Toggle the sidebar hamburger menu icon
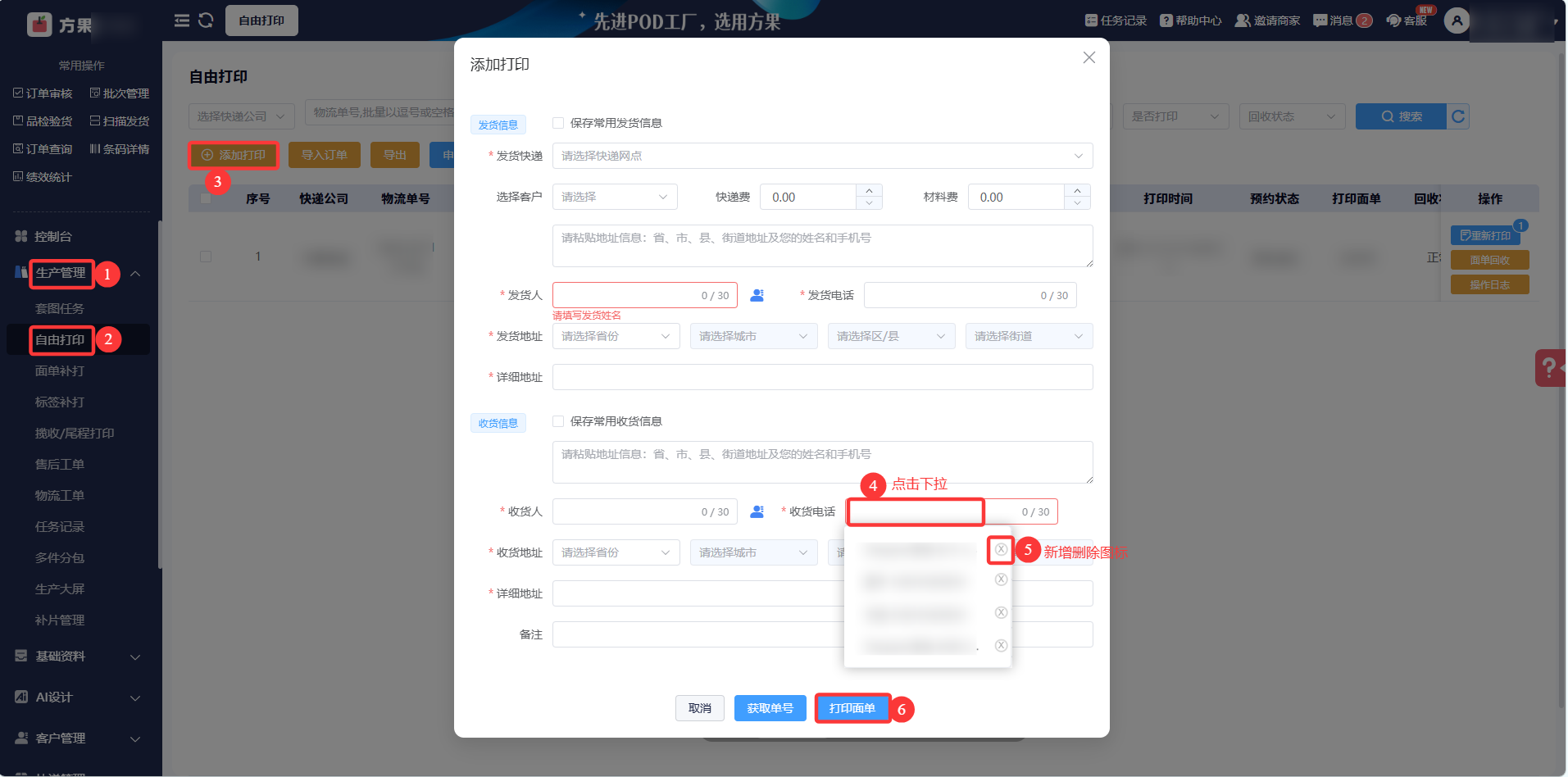The width and height of the screenshot is (1568, 777). 182,20
